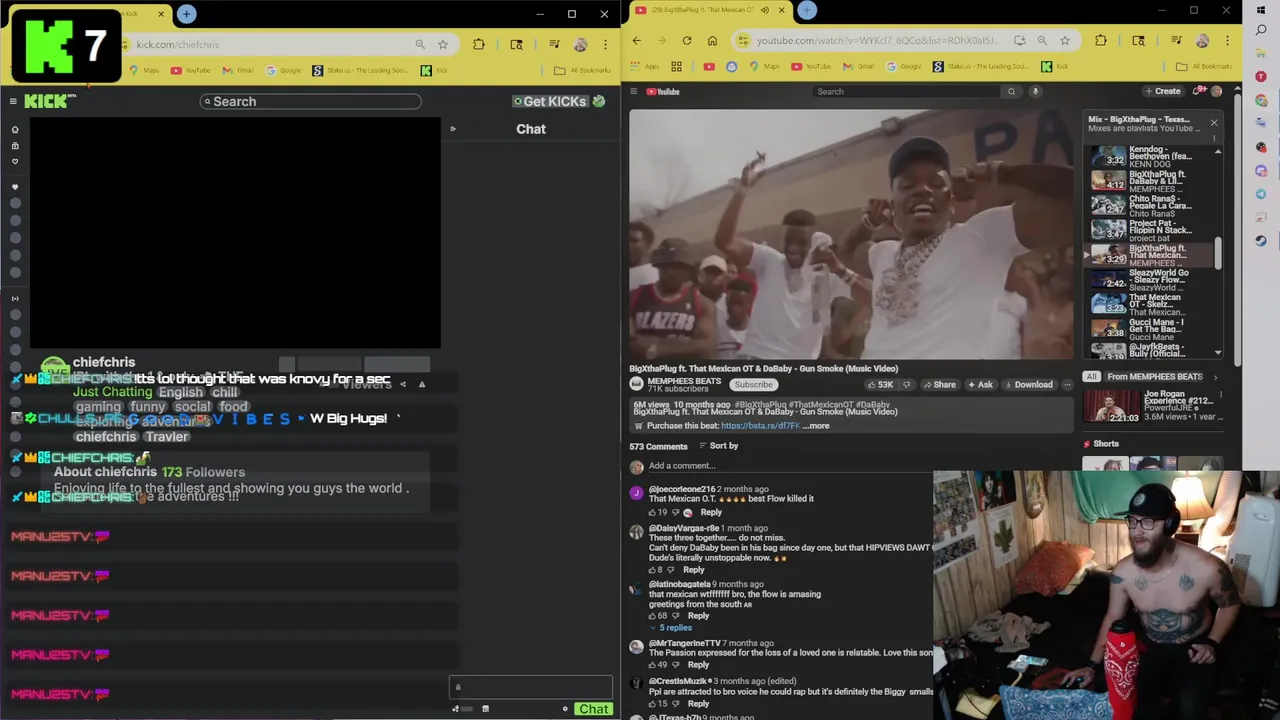This screenshot has height=720, width=1280.
Task: Click the YouTube search magnifier button
Action: pos(1011,91)
